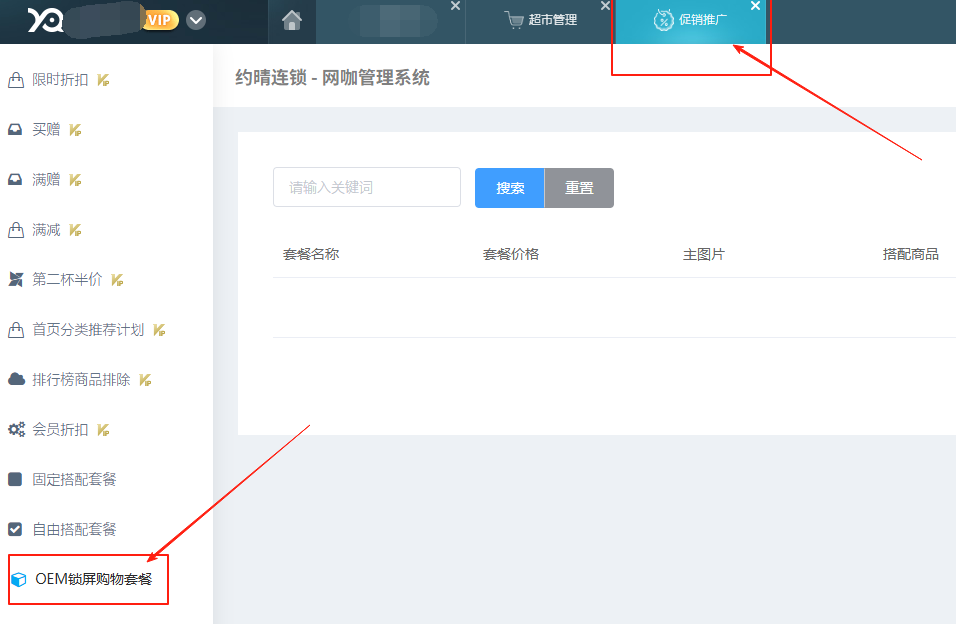The image size is (956, 624).
Task: Open 会员折扣 in the sidebar
Action: tap(60, 429)
